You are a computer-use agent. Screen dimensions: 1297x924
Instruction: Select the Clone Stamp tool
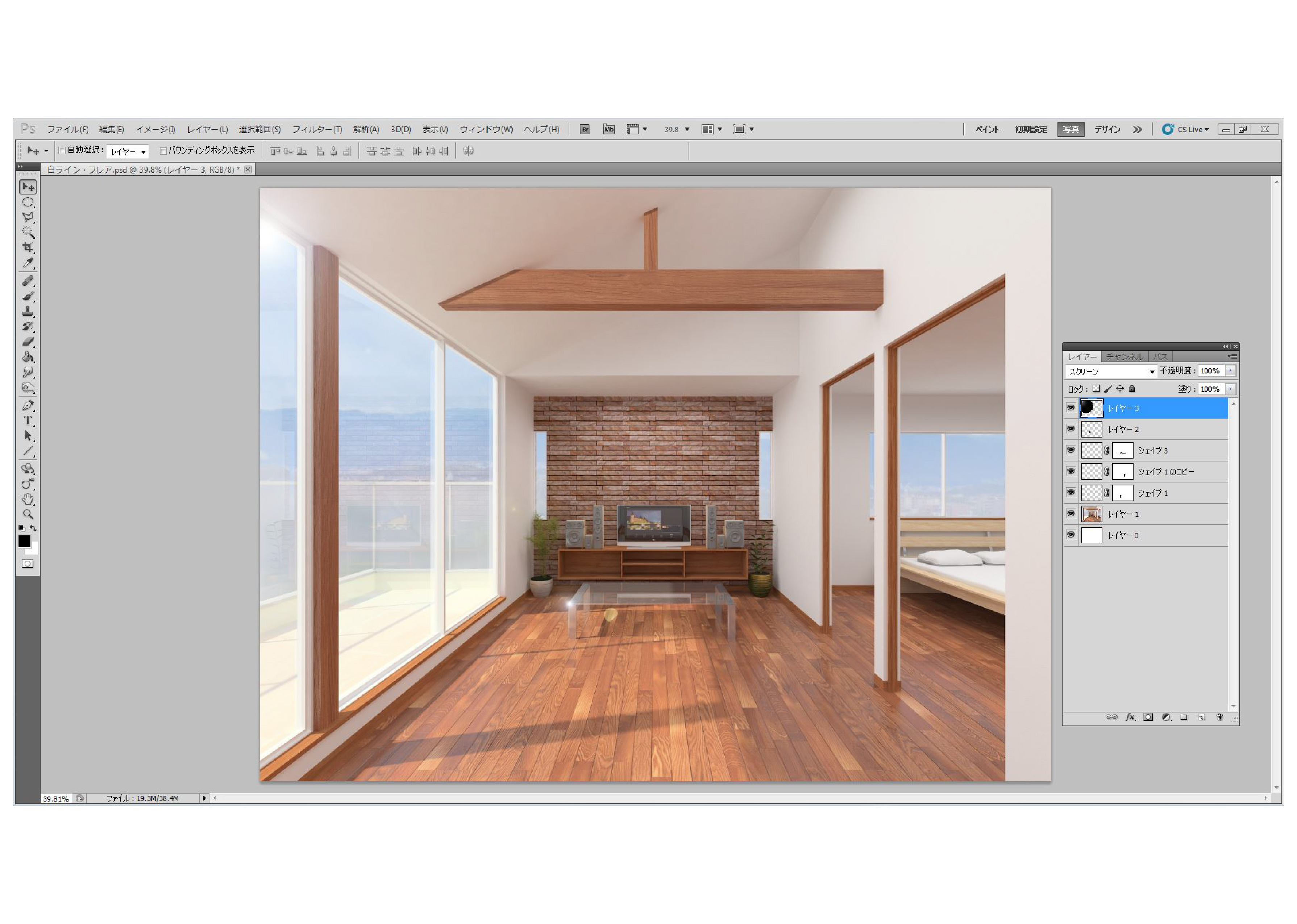click(27, 311)
